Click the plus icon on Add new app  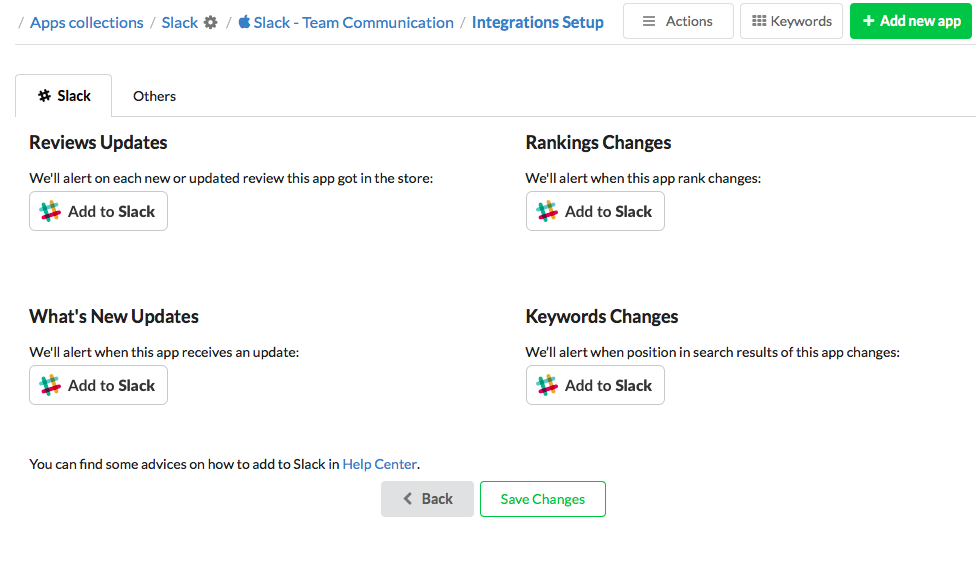[868, 21]
